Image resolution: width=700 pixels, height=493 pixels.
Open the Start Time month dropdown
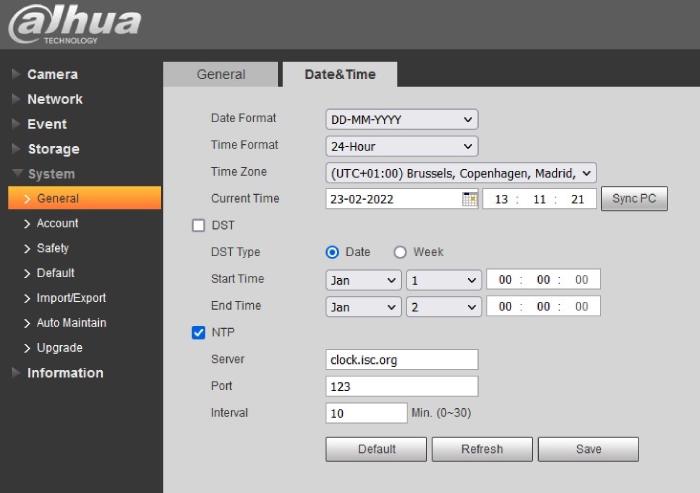pos(363,280)
